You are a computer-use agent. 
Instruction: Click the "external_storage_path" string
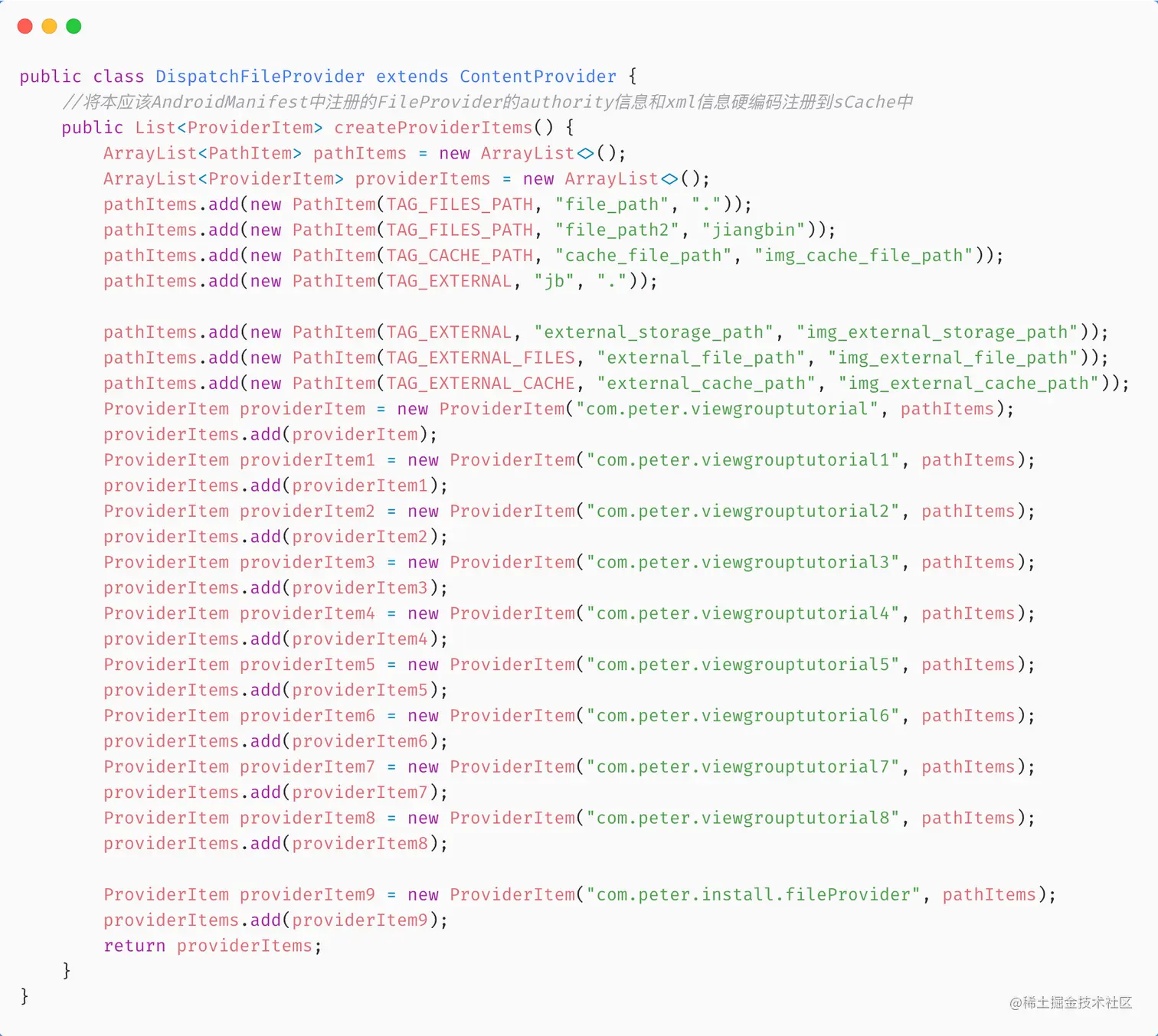click(x=653, y=332)
